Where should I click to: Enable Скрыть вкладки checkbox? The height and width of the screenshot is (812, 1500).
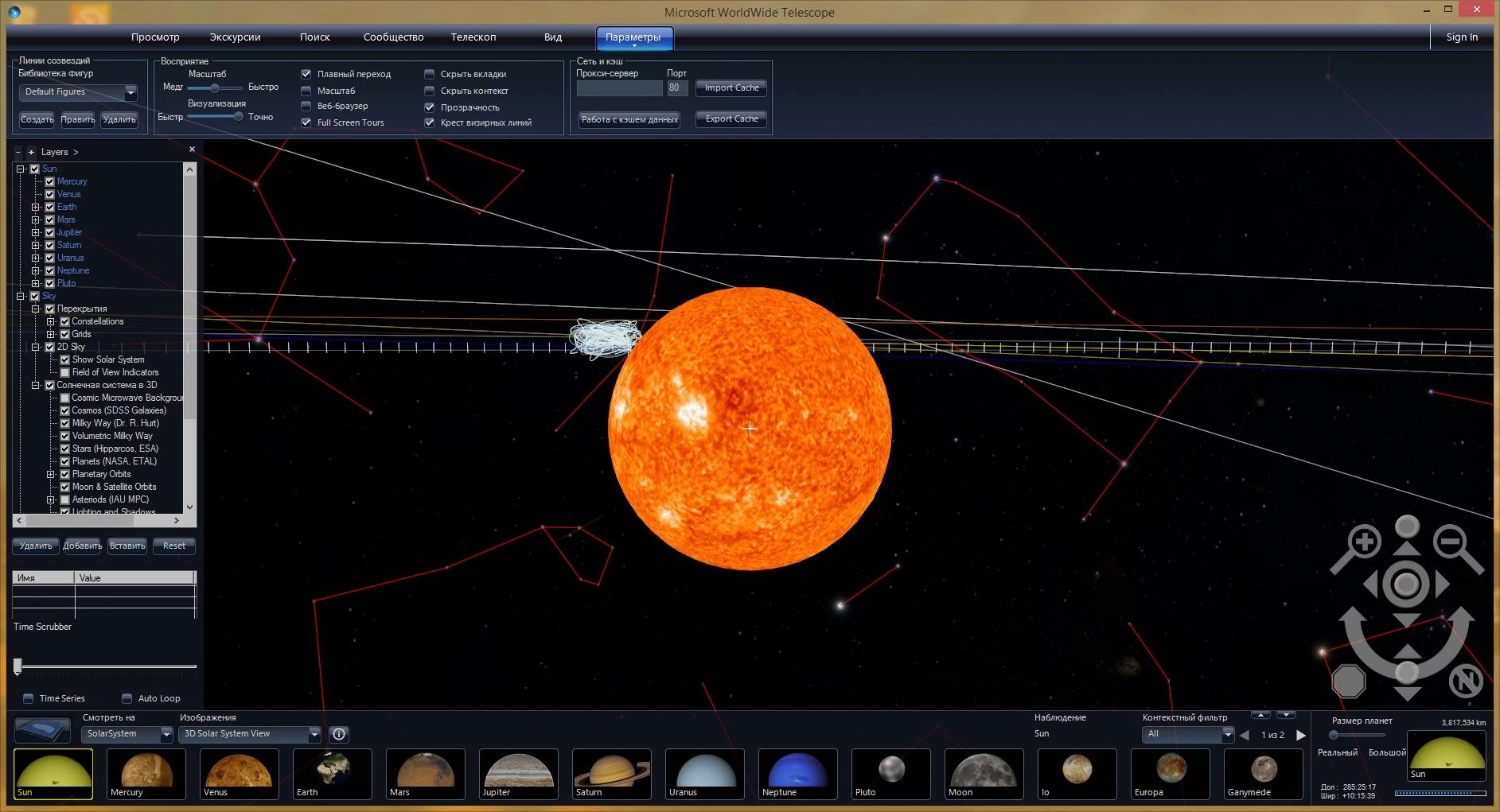[x=430, y=74]
